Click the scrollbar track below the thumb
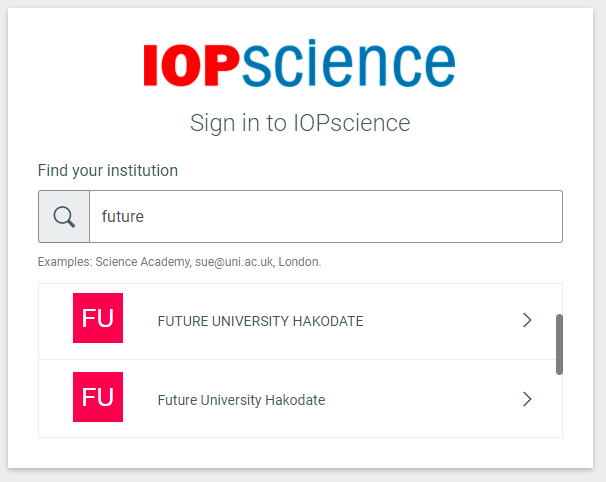 (559, 406)
